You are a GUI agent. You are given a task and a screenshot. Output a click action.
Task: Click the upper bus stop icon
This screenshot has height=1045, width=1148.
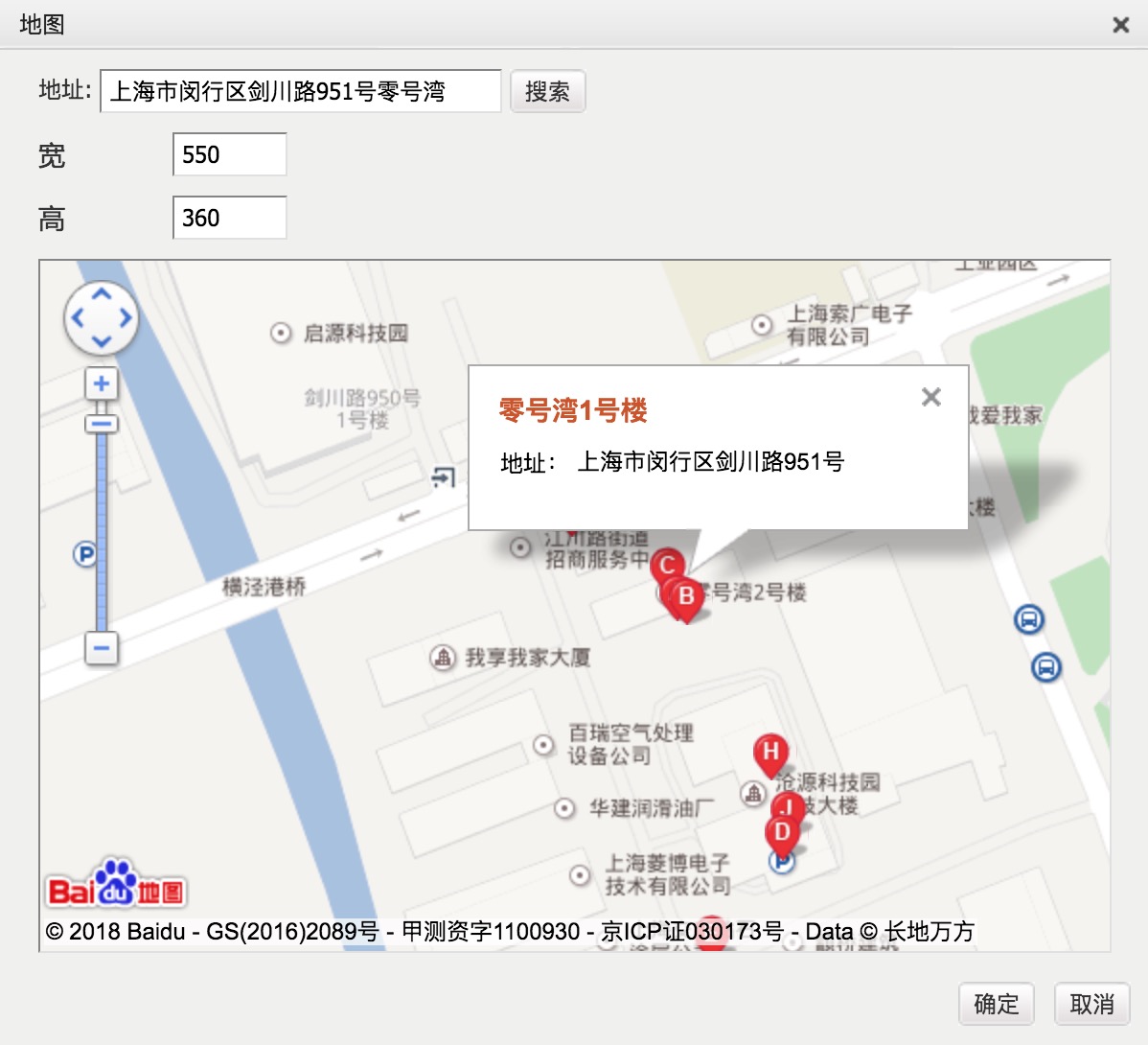pyautogui.click(x=1028, y=620)
